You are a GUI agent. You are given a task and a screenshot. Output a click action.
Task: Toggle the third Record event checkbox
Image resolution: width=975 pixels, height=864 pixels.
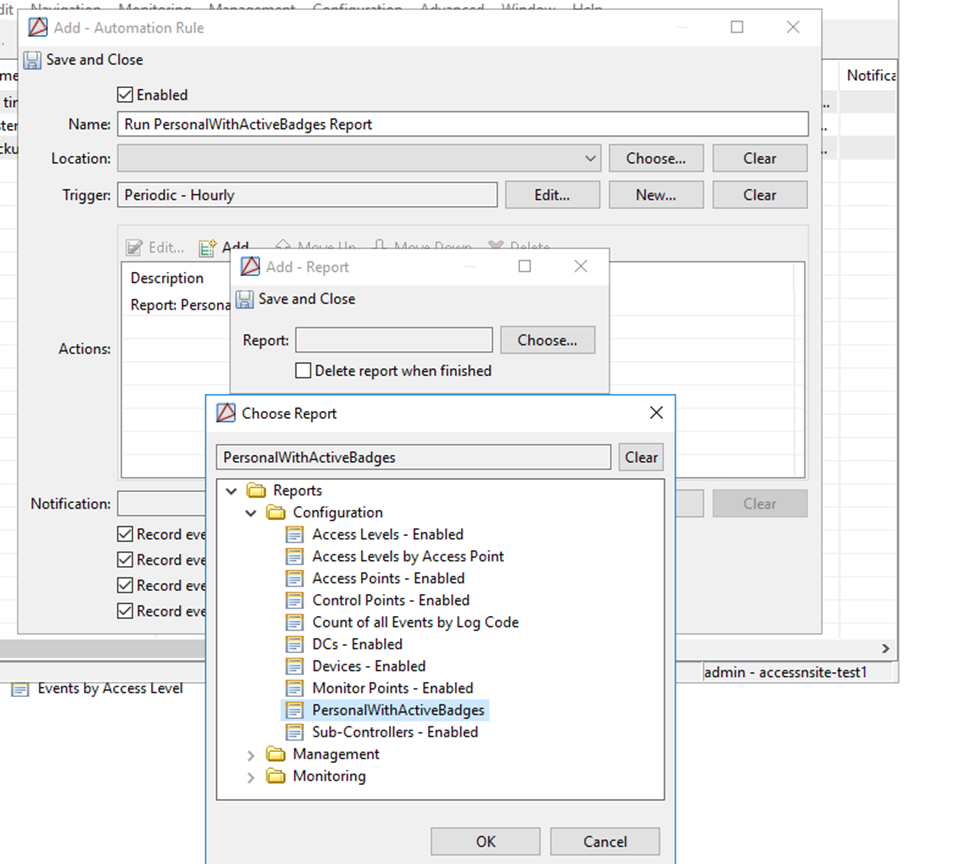tap(125, 585)
